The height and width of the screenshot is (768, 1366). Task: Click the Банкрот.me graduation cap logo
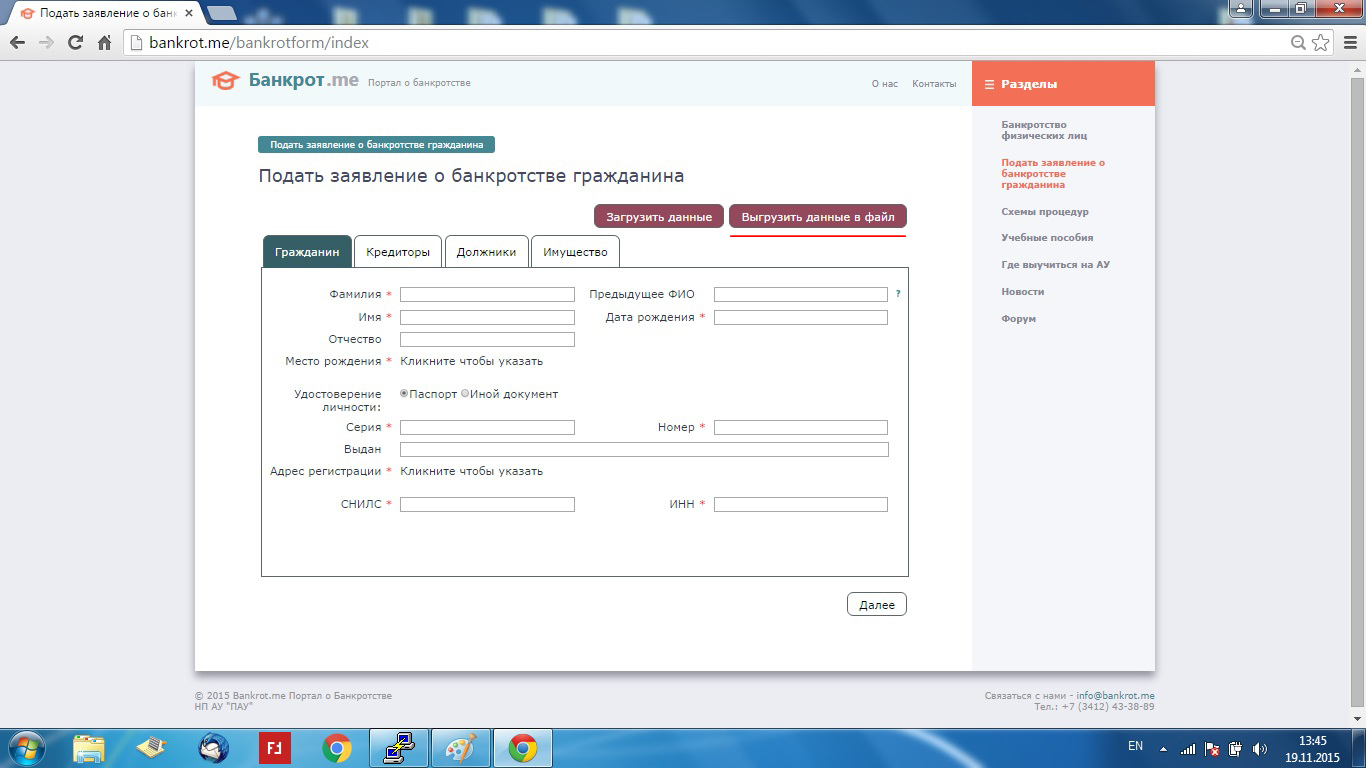point(226,81)
